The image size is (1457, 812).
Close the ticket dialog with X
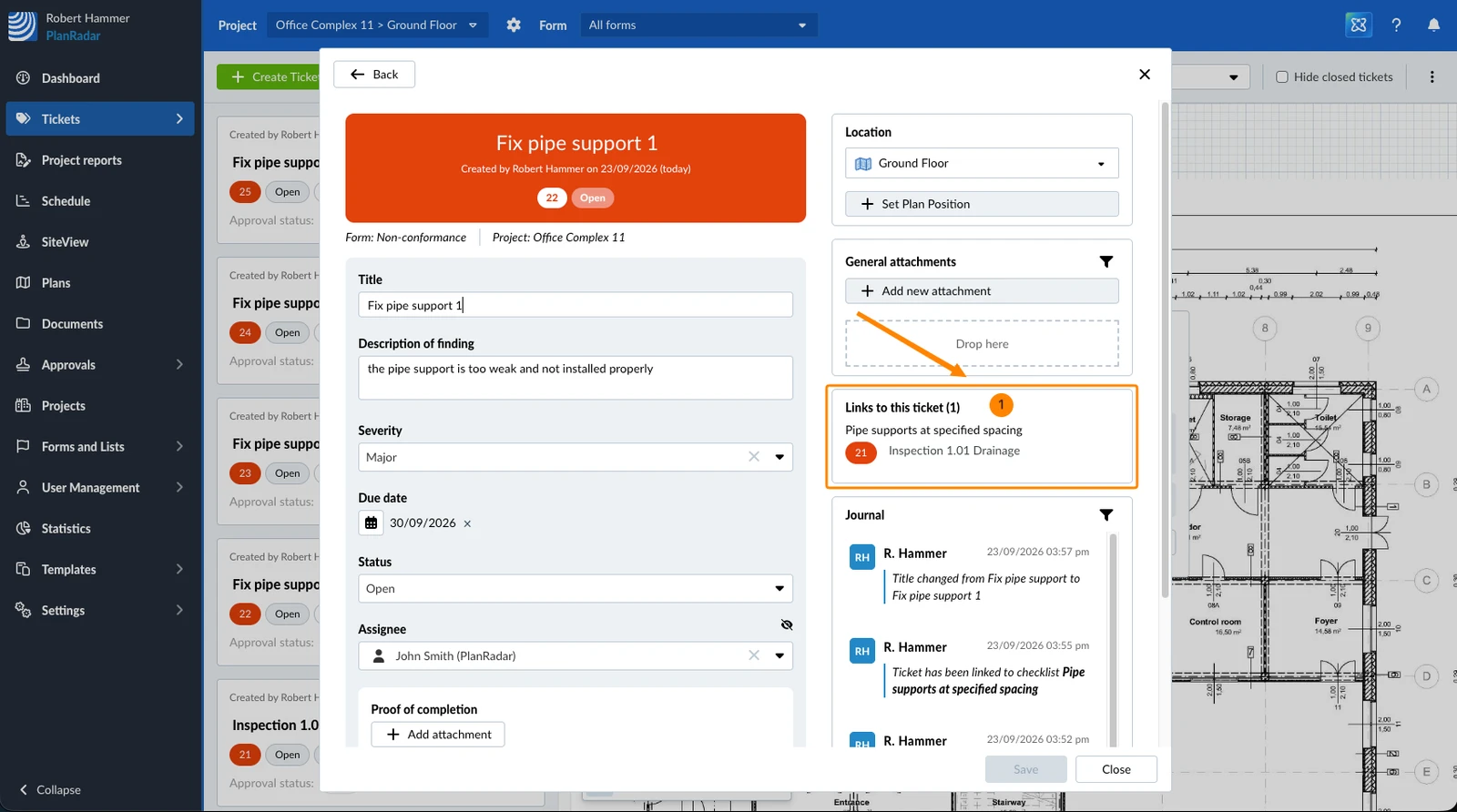[x=1145, y=75]
